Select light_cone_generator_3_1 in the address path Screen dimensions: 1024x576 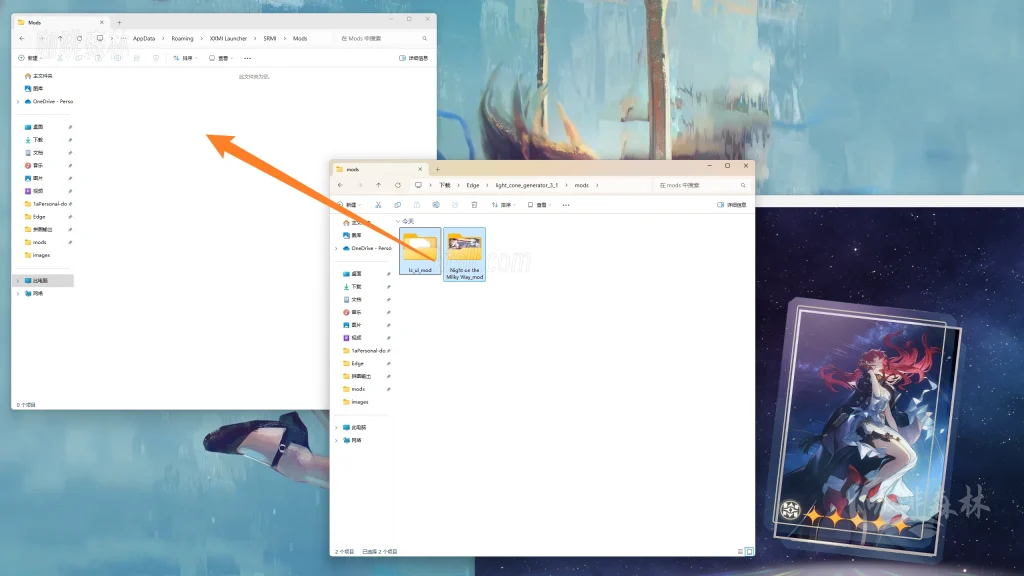[526, 185]
